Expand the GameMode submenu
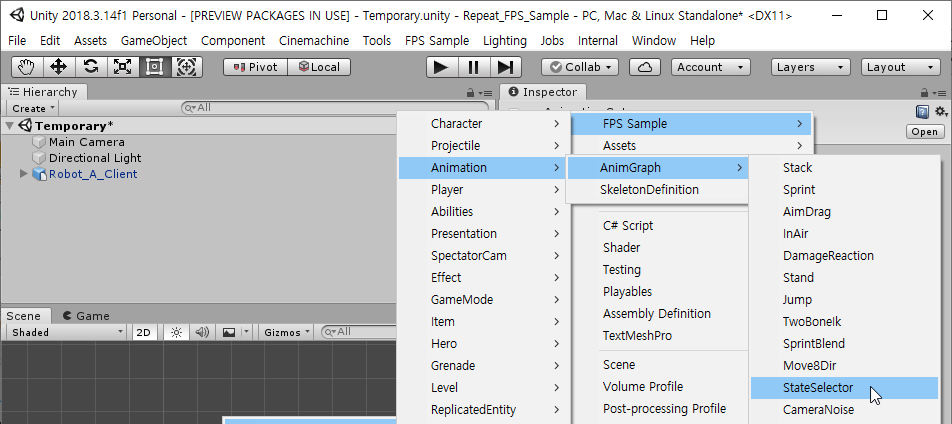 [484, 299]
